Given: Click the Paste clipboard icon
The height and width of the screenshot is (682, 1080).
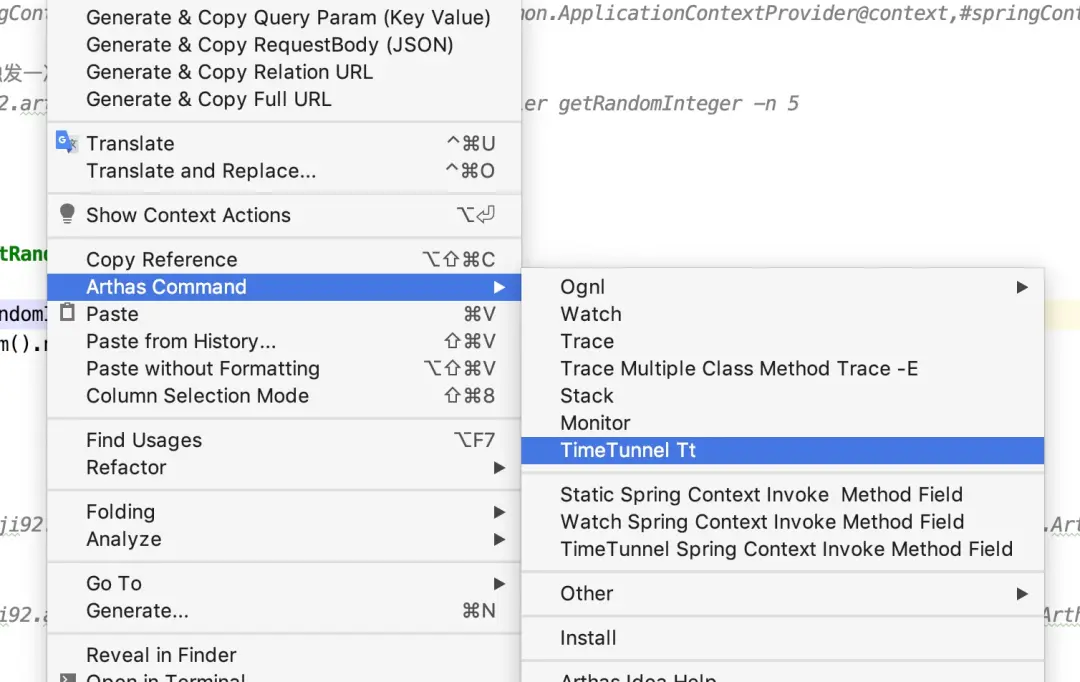Looking at the screenshot, I should 67,313.
